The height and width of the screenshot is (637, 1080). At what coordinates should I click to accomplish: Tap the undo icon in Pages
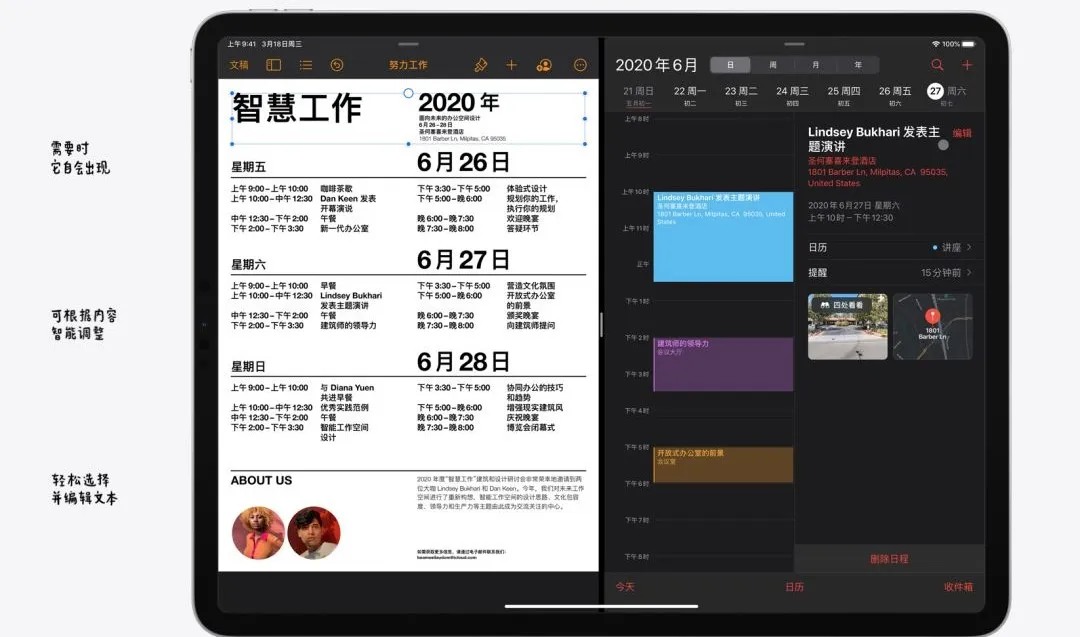click(x=337, y=64)
